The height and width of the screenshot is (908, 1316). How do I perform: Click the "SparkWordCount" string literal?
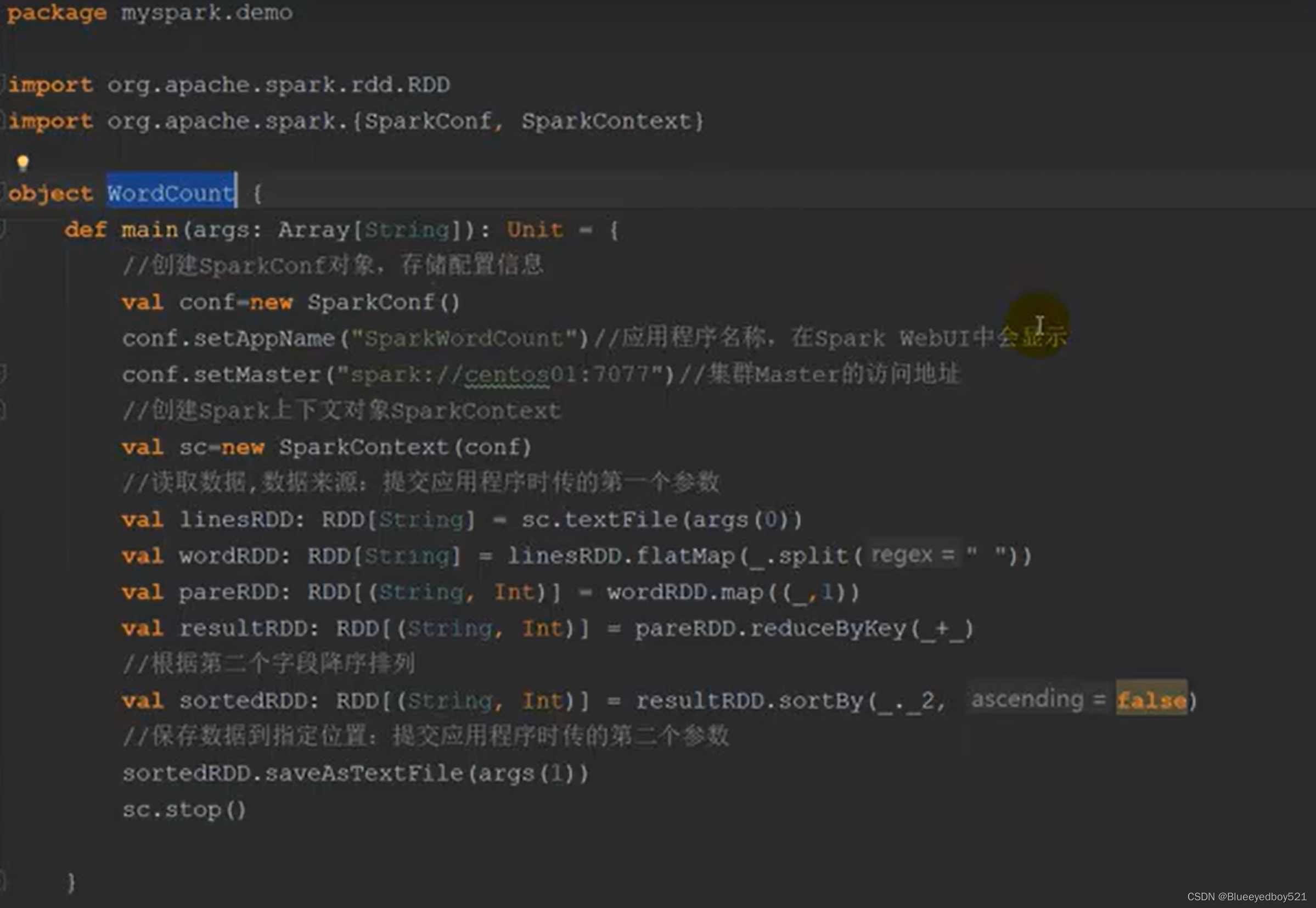[x=465, y=339]
